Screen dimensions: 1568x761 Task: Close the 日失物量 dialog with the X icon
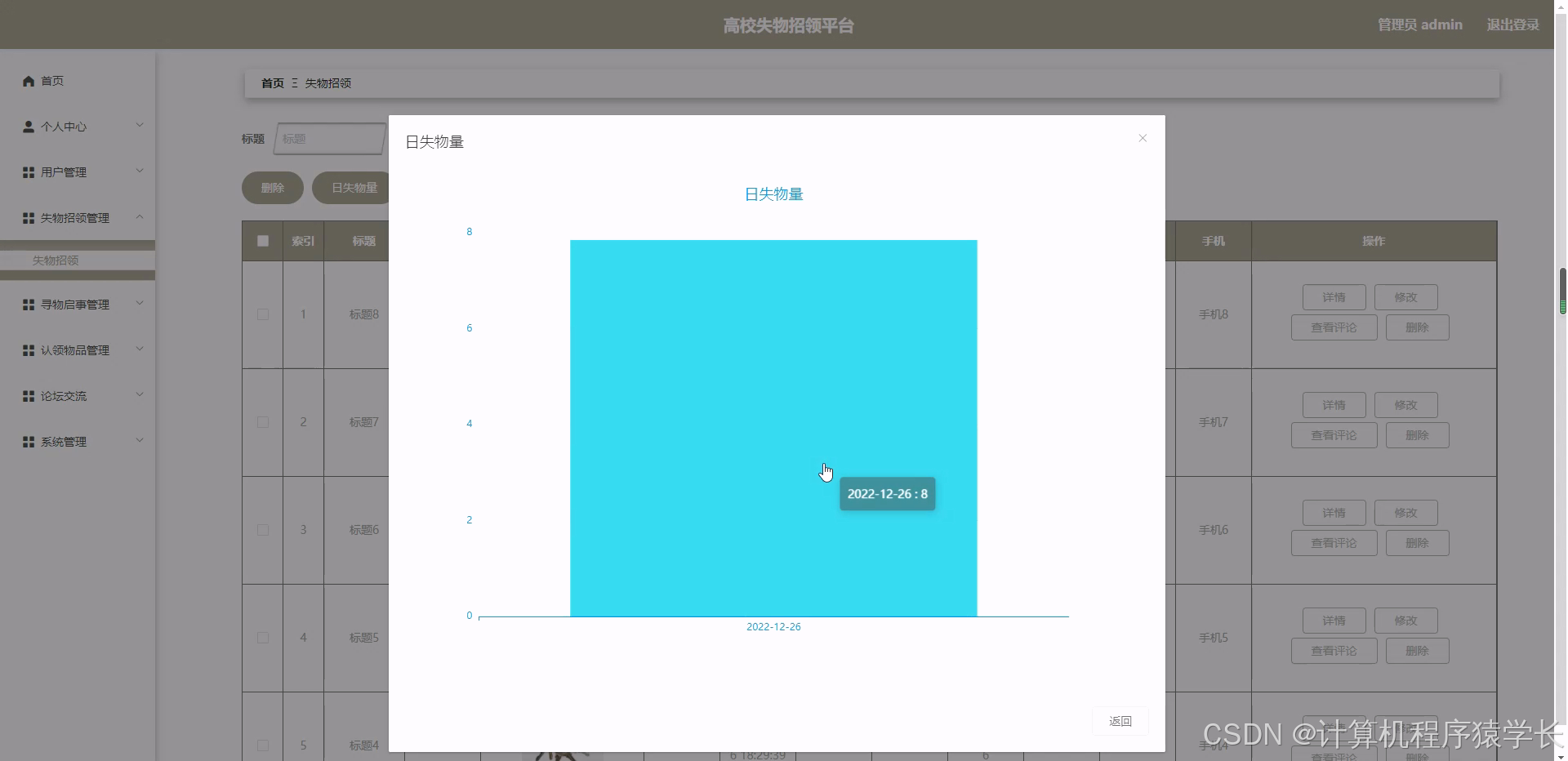tap(1142, 138)
